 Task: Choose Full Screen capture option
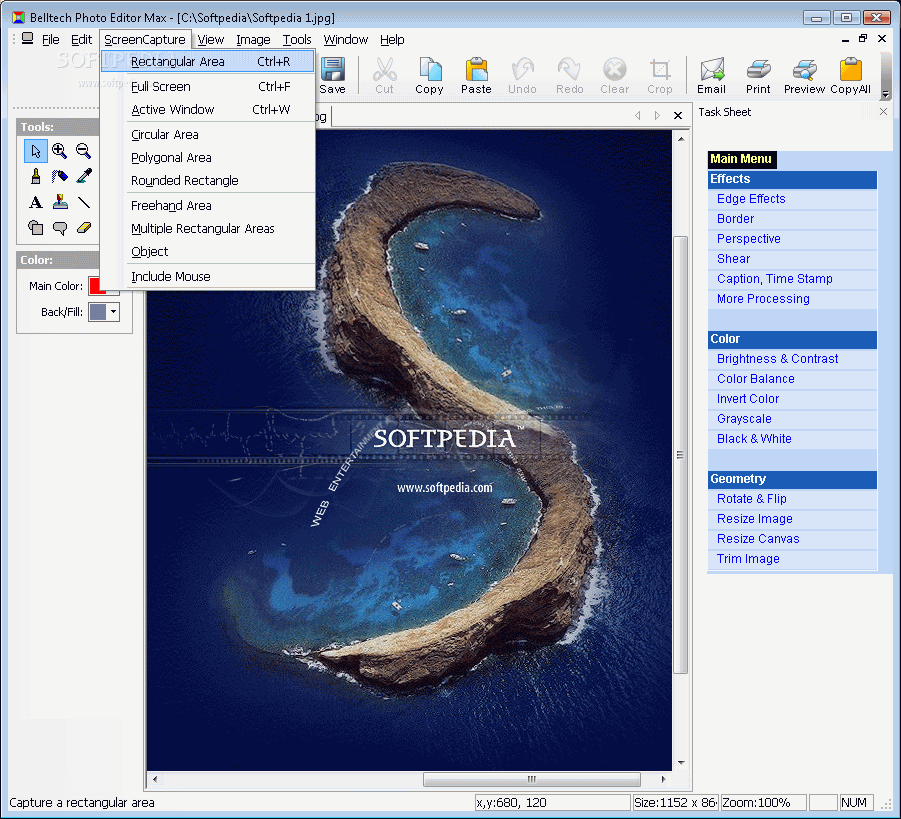(209, 87)
